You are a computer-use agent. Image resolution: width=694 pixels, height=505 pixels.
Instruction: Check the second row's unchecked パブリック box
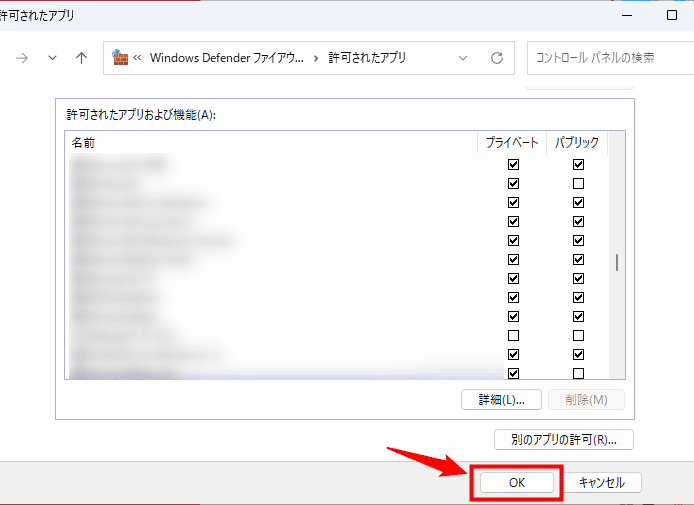[x=578, y=183]
